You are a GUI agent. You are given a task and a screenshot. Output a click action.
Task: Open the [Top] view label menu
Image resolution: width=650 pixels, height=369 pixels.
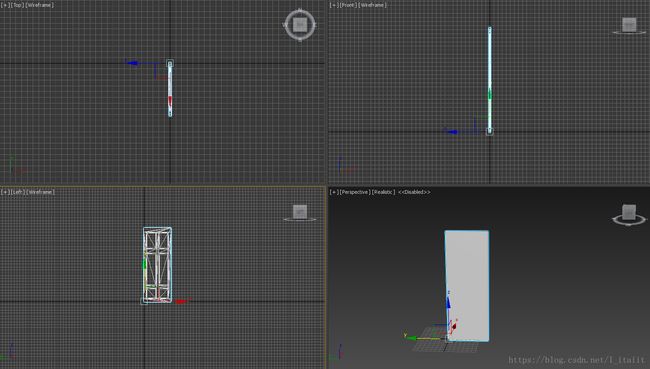17,5
